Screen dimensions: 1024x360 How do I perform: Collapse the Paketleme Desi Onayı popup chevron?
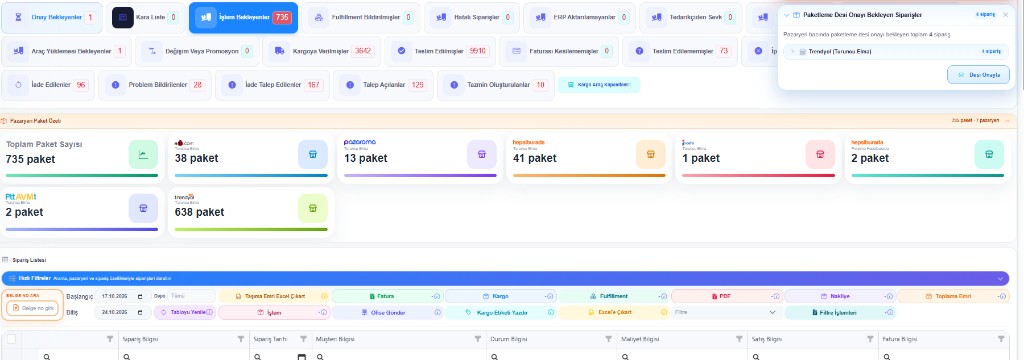pyautogui.click(x=788, y=14)
